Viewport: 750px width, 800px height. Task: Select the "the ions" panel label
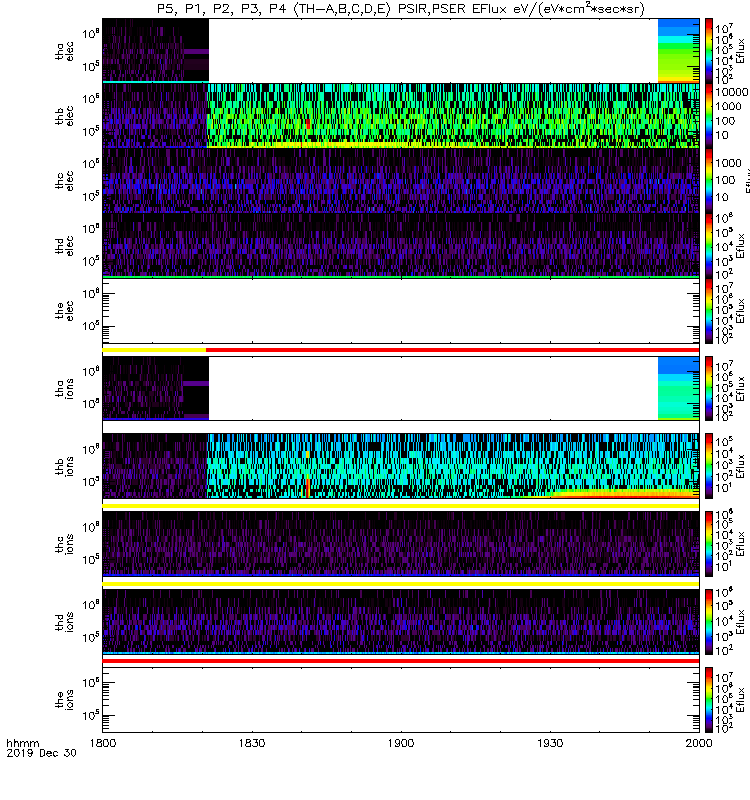point(64,699)
